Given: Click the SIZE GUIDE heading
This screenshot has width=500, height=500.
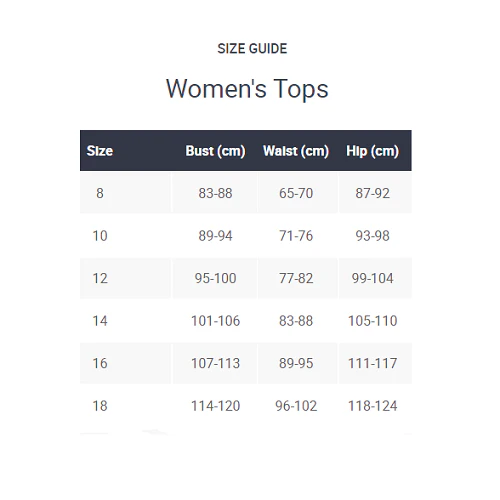Looking at the screenshot, I should pos(252,49).
